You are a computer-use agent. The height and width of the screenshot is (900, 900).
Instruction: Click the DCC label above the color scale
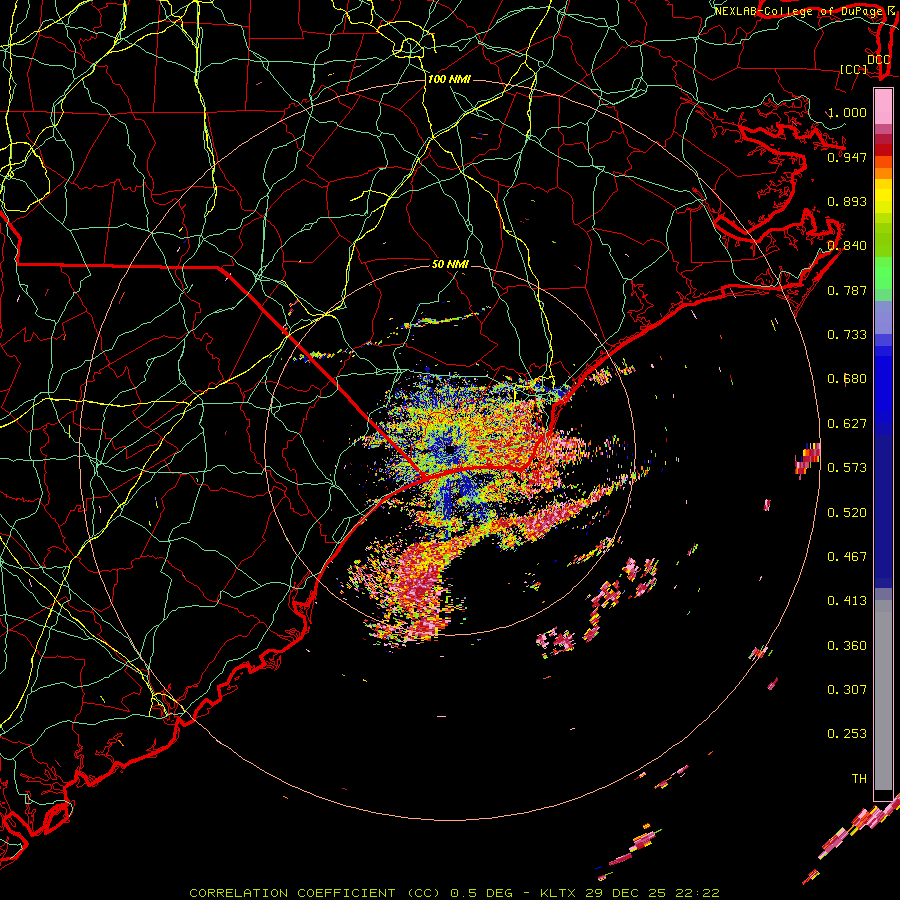(878, 59)
